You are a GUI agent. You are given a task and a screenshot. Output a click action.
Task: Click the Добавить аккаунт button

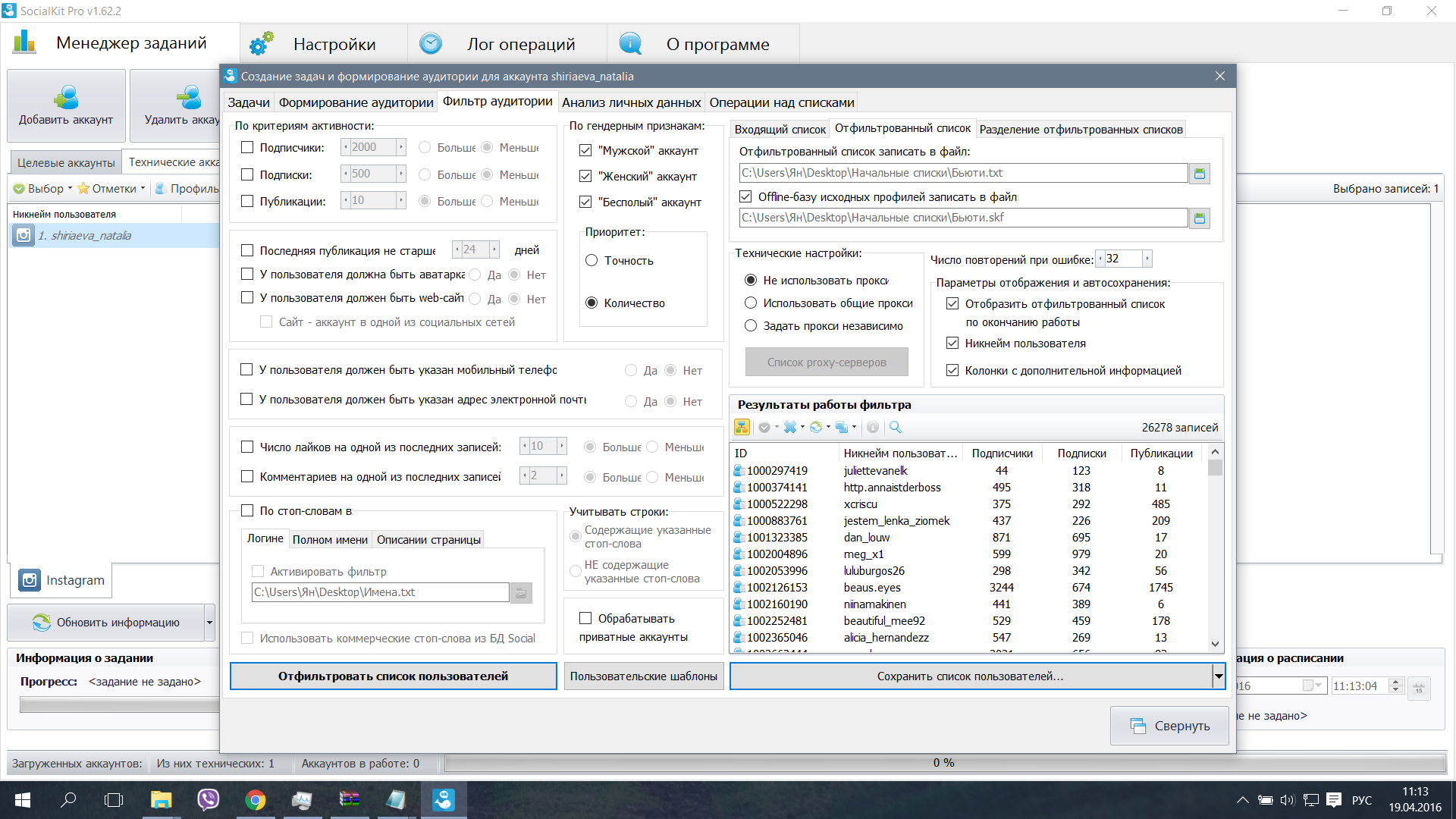coord(66,106)
